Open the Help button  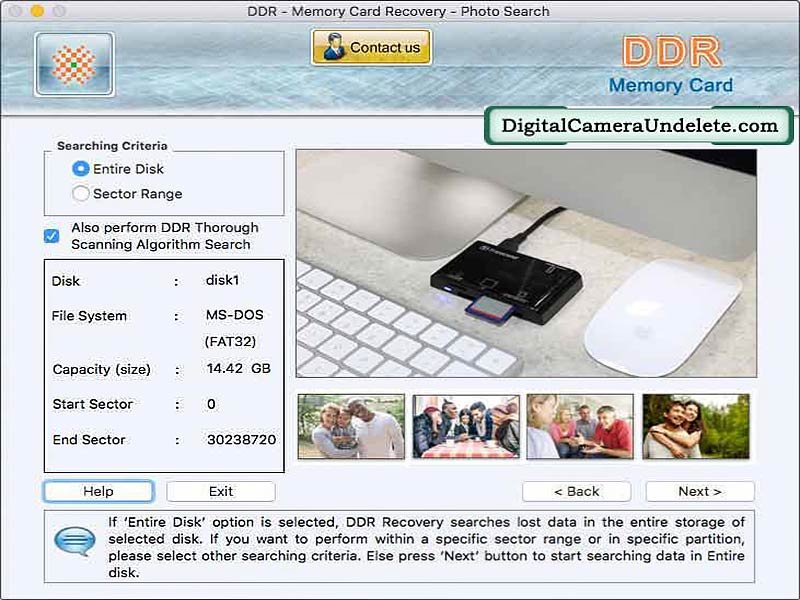(98, 491)
